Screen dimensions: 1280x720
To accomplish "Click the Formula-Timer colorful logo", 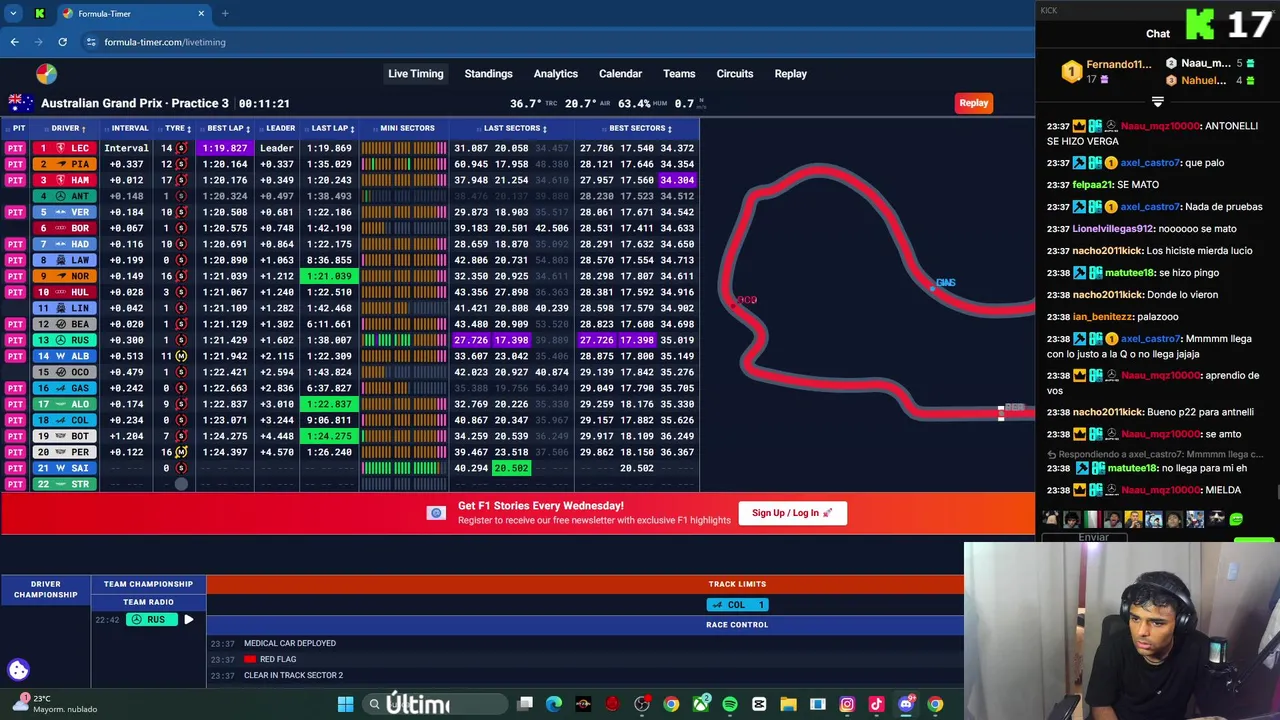I will tap(46, 74).
